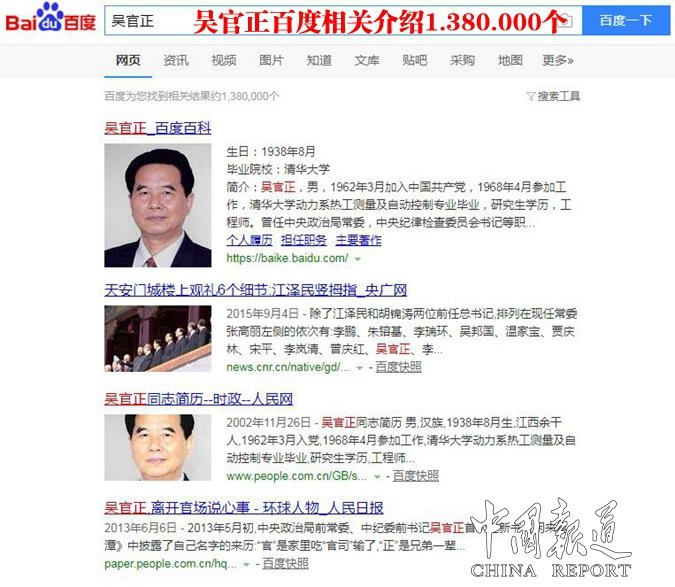Open the 搜索工具 filter
The image size is (675, 587).
click(553, 97)
